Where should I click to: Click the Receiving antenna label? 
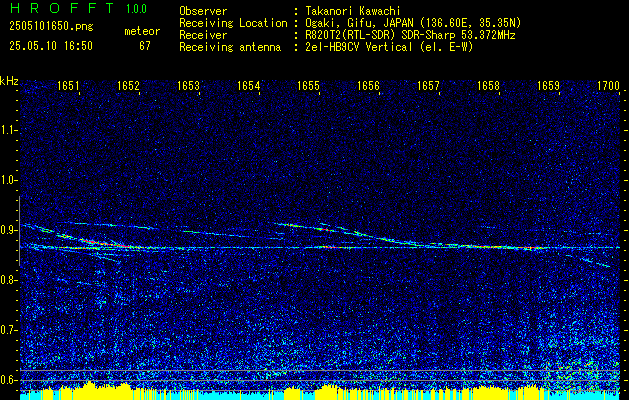[230, 47]
